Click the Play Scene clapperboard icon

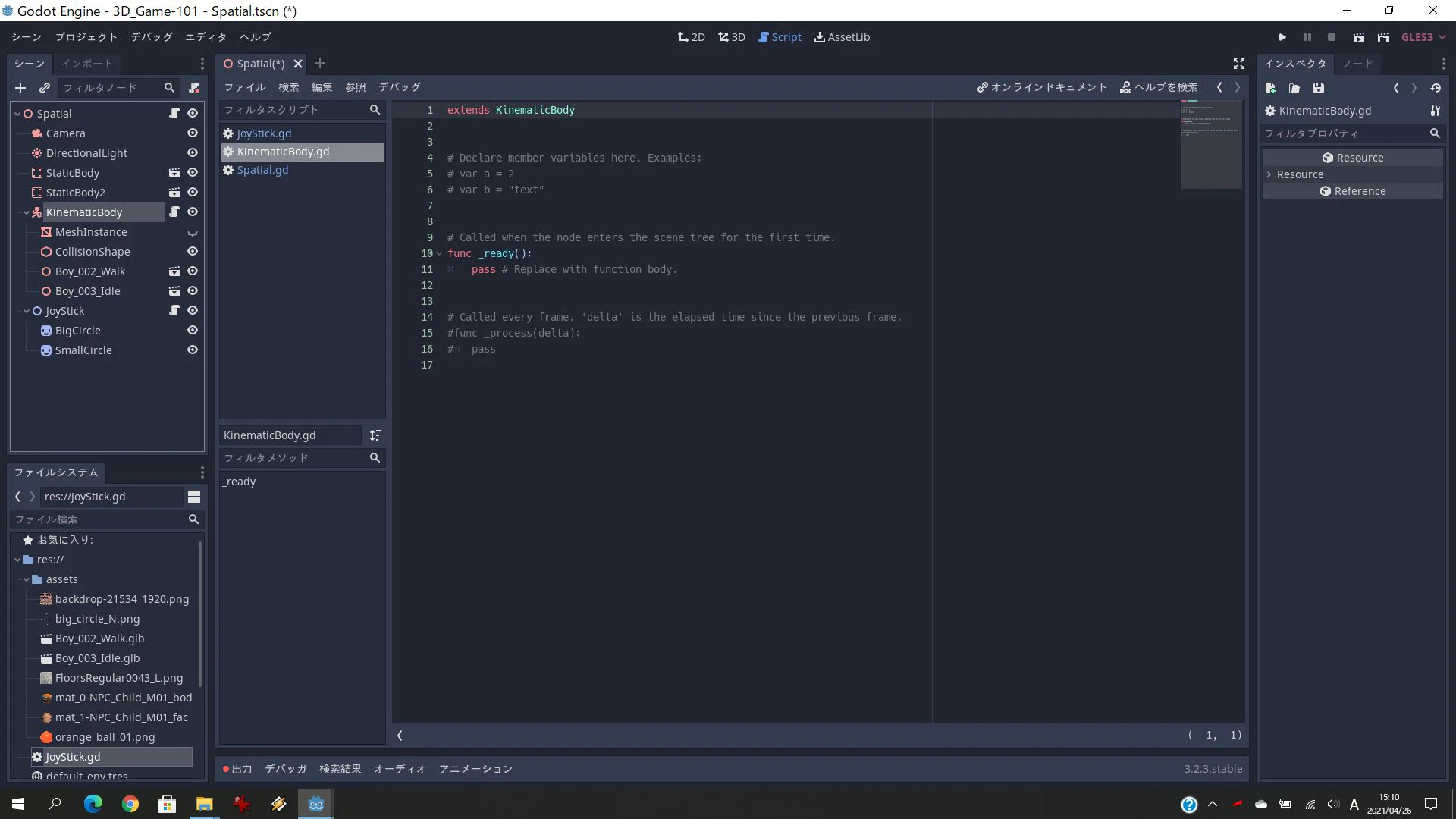tap(1359, 37)
